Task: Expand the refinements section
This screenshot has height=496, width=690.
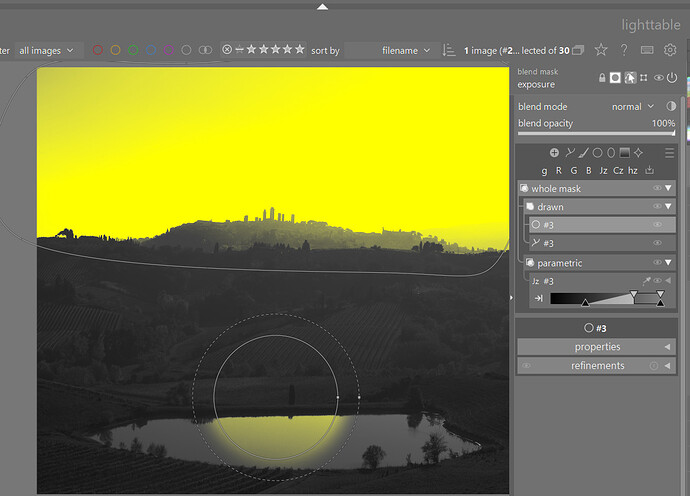Action: point(596,366)
